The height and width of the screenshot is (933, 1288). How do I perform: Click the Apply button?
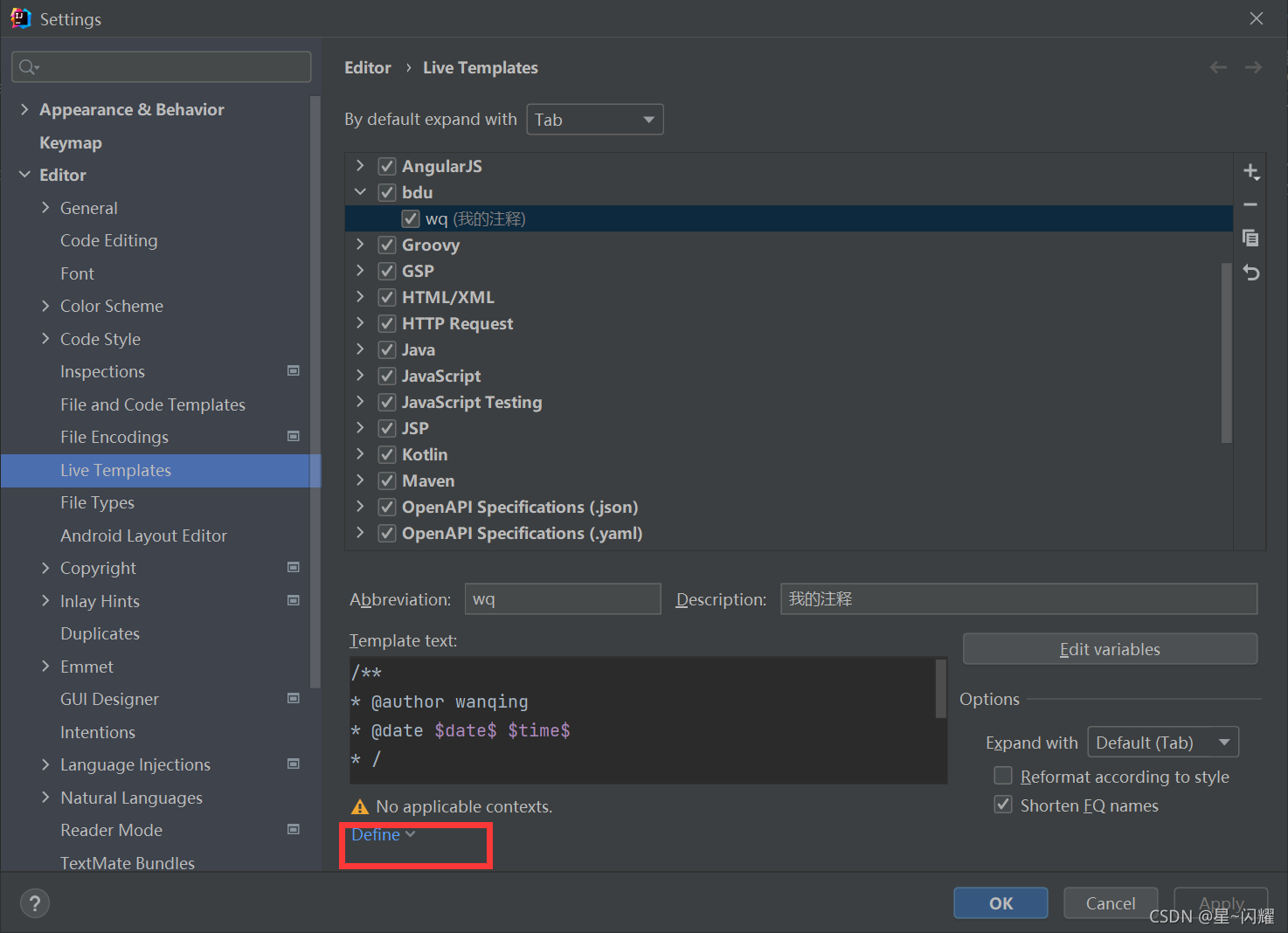pos(1221,903)
